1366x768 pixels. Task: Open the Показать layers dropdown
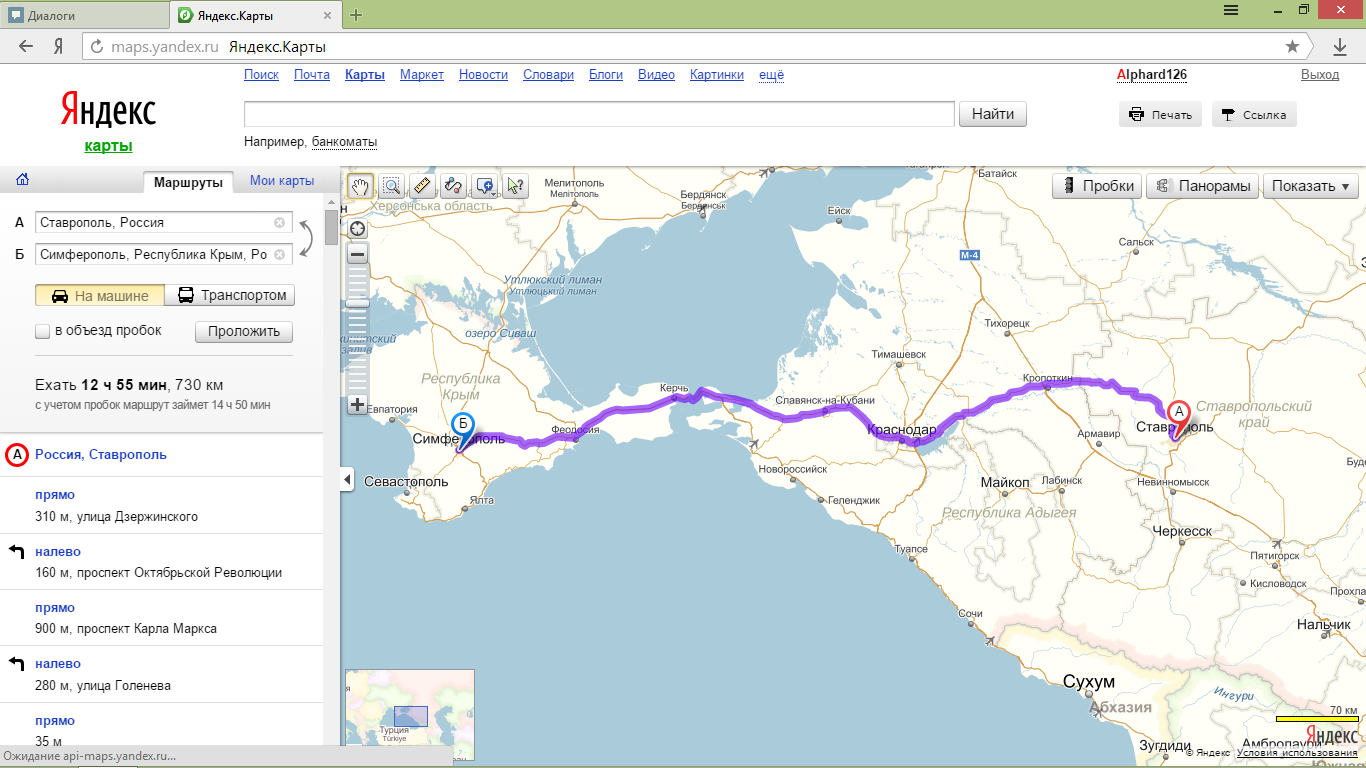point(1310,186)
